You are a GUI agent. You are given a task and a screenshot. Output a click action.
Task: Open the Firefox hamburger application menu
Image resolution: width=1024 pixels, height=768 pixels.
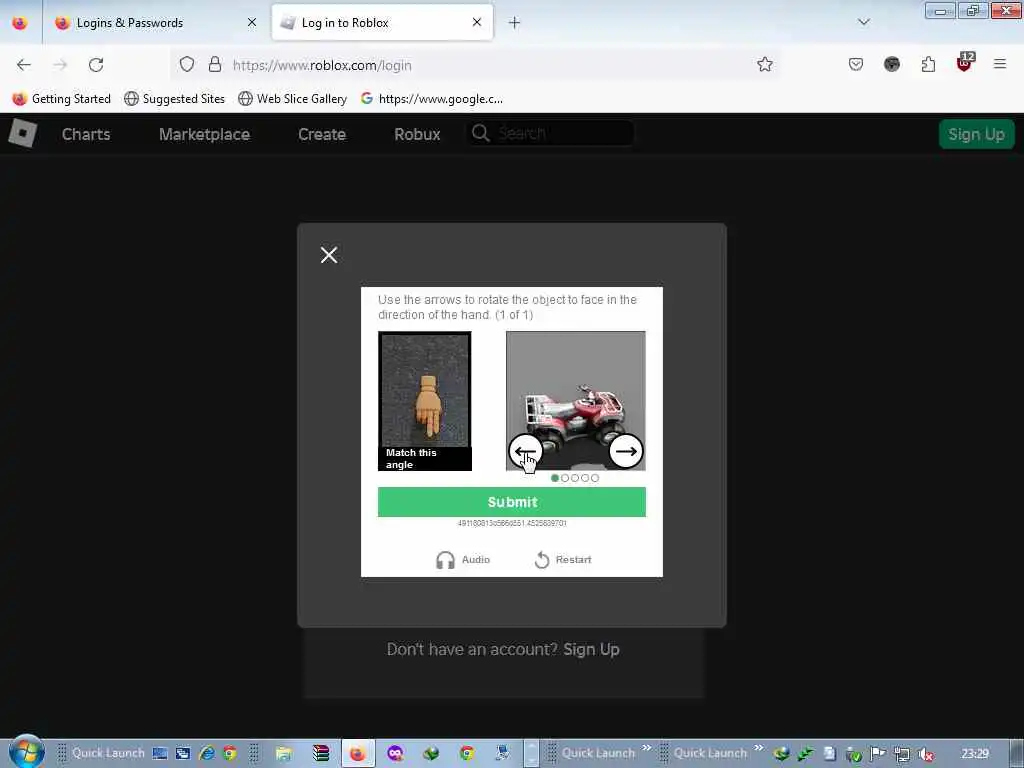[x=1000, y=64]
